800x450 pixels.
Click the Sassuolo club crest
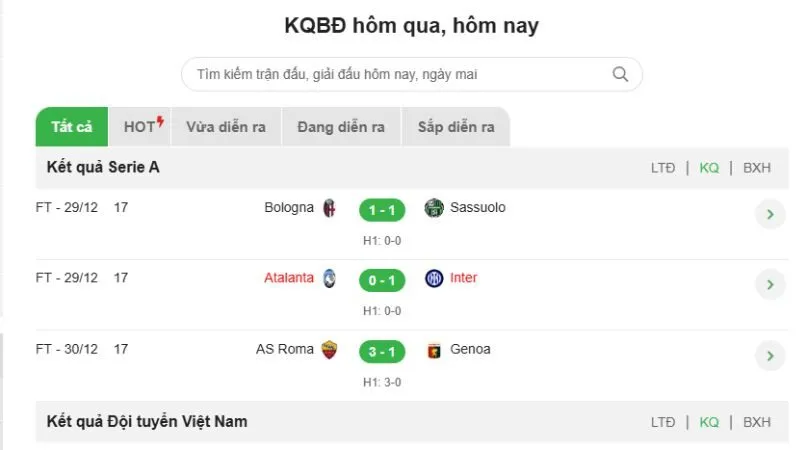tap(433, 208)
